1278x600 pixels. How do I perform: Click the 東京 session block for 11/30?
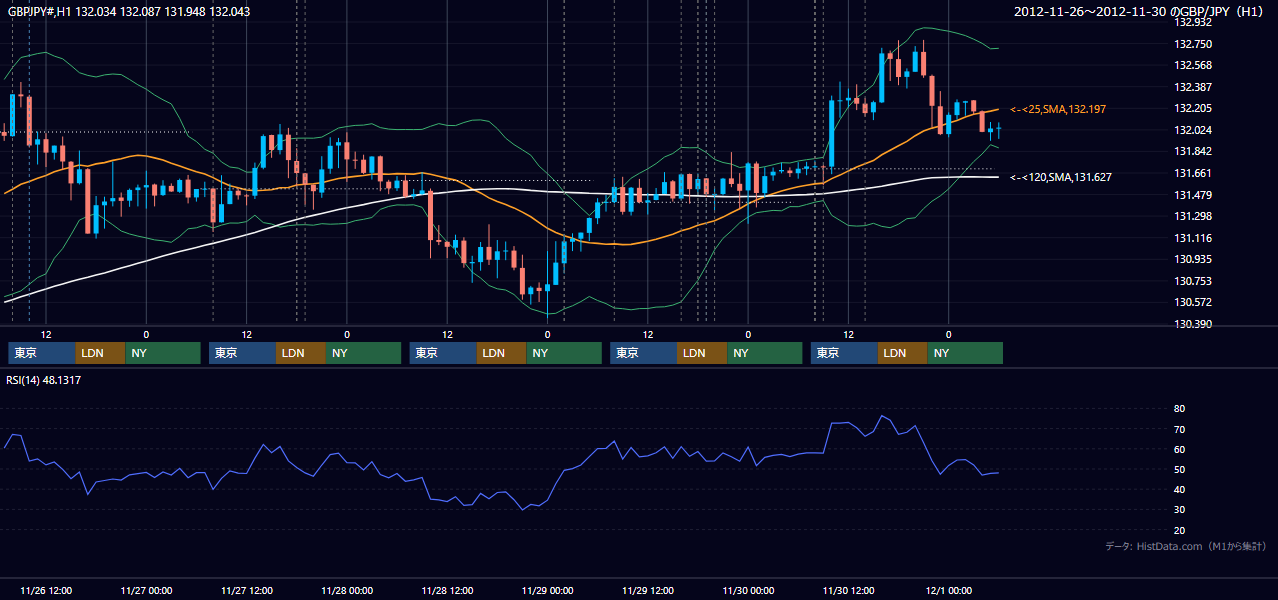pyautogui.click(x=845, y=353)
